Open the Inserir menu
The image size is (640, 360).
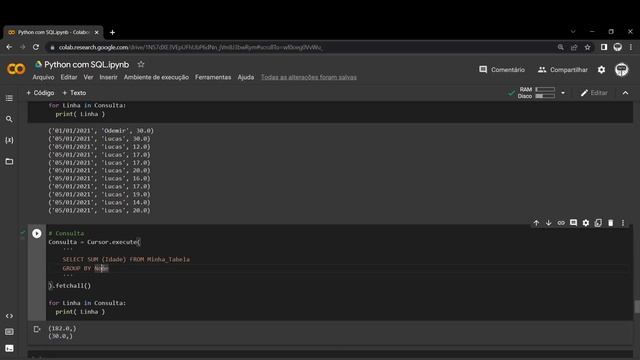tap(108, 77)
